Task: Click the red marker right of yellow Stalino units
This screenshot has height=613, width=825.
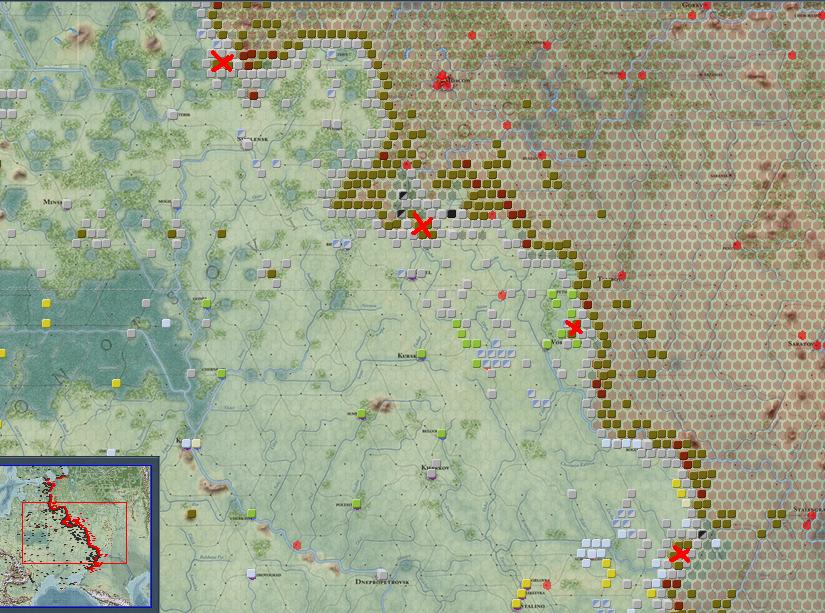Action: tap(547, 585)
